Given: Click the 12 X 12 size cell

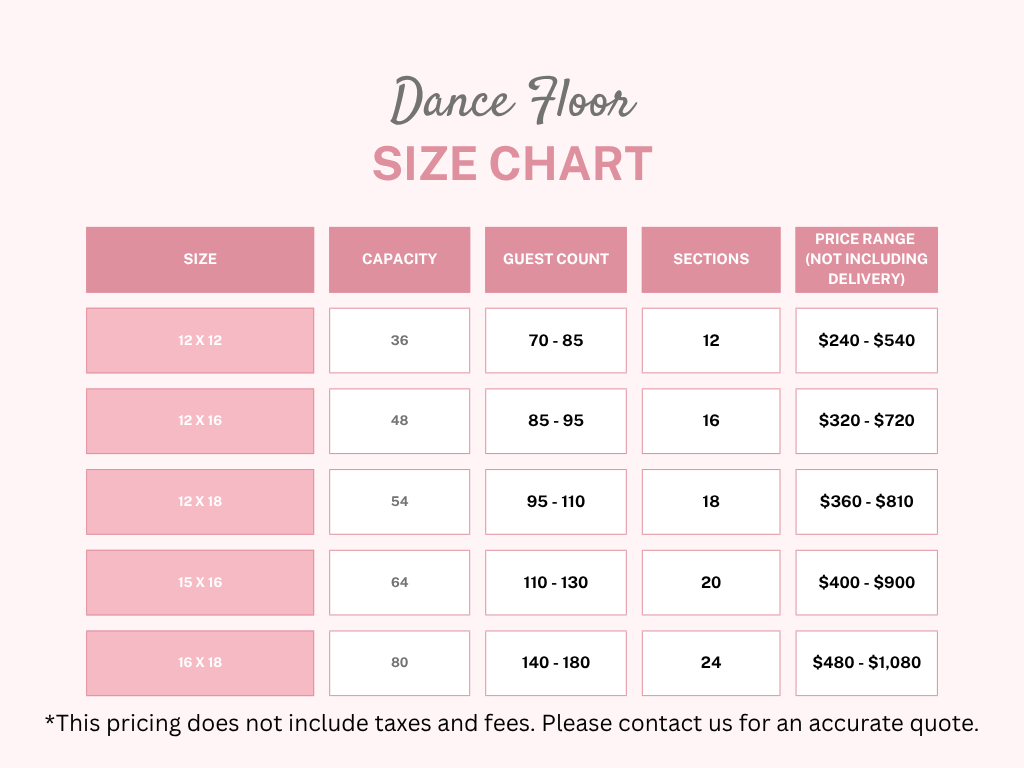Looking at the screenshot, I should pyautogui.click(x=200, y=340).
